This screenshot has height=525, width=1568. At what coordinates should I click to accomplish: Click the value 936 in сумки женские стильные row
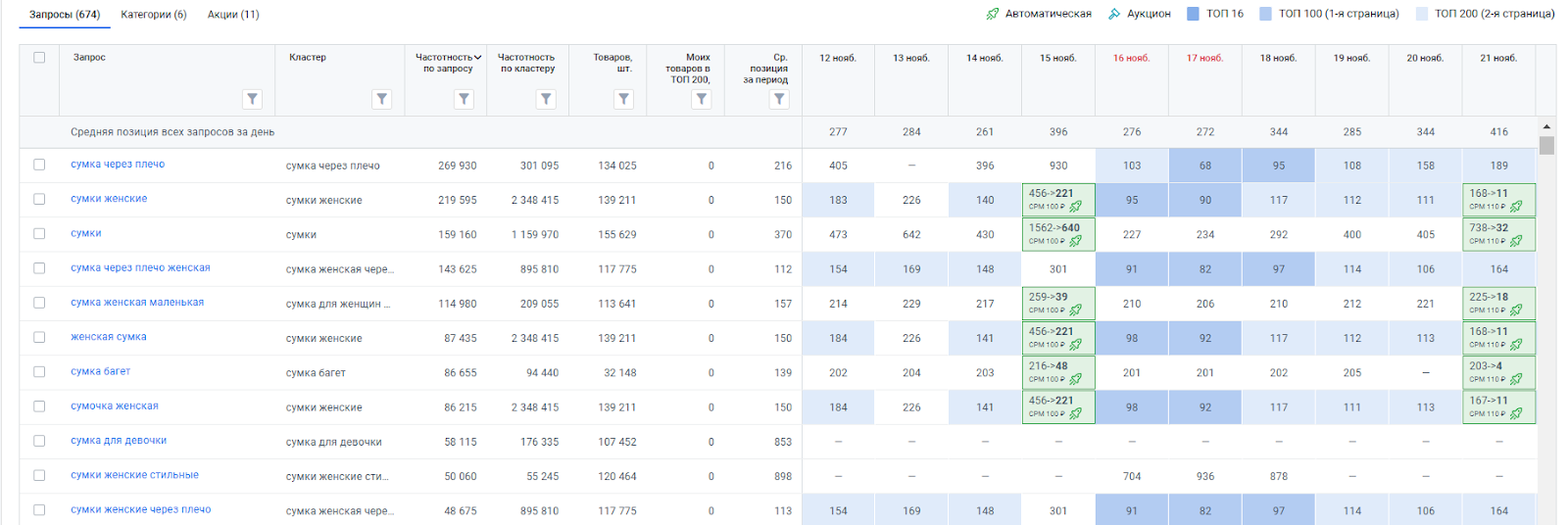click(x=1205, y=476)
